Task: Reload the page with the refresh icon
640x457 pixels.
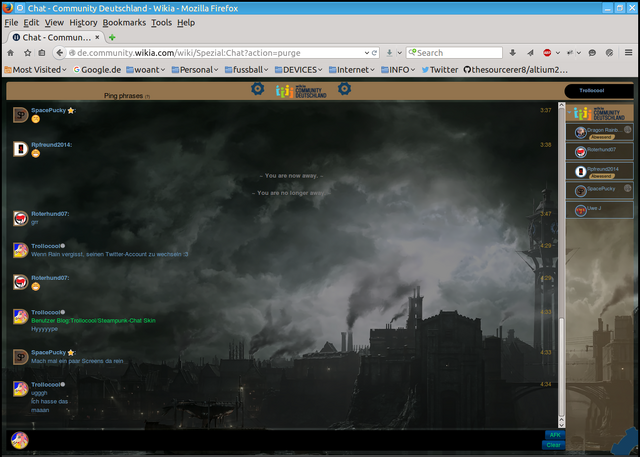Action: (374, 53)
